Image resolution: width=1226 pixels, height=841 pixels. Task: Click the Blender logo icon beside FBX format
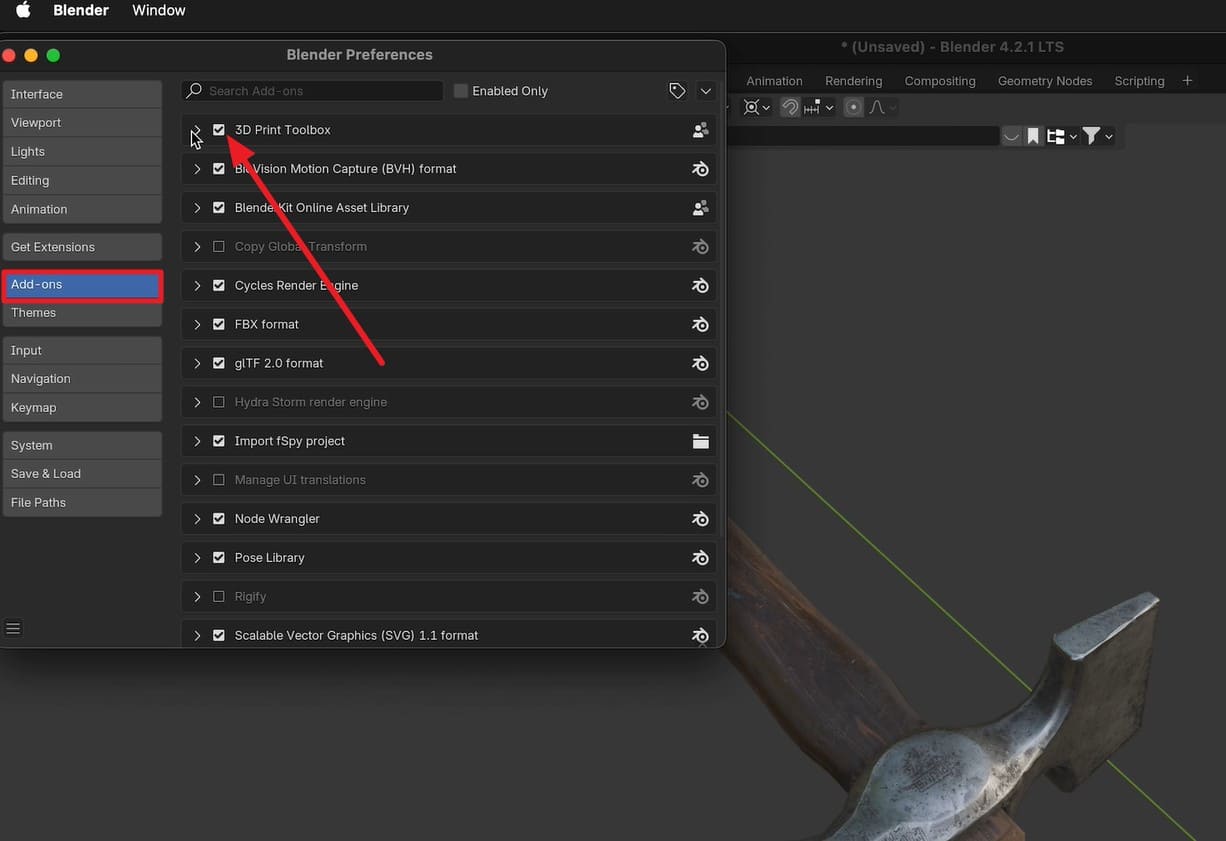[x=700, y=324]
